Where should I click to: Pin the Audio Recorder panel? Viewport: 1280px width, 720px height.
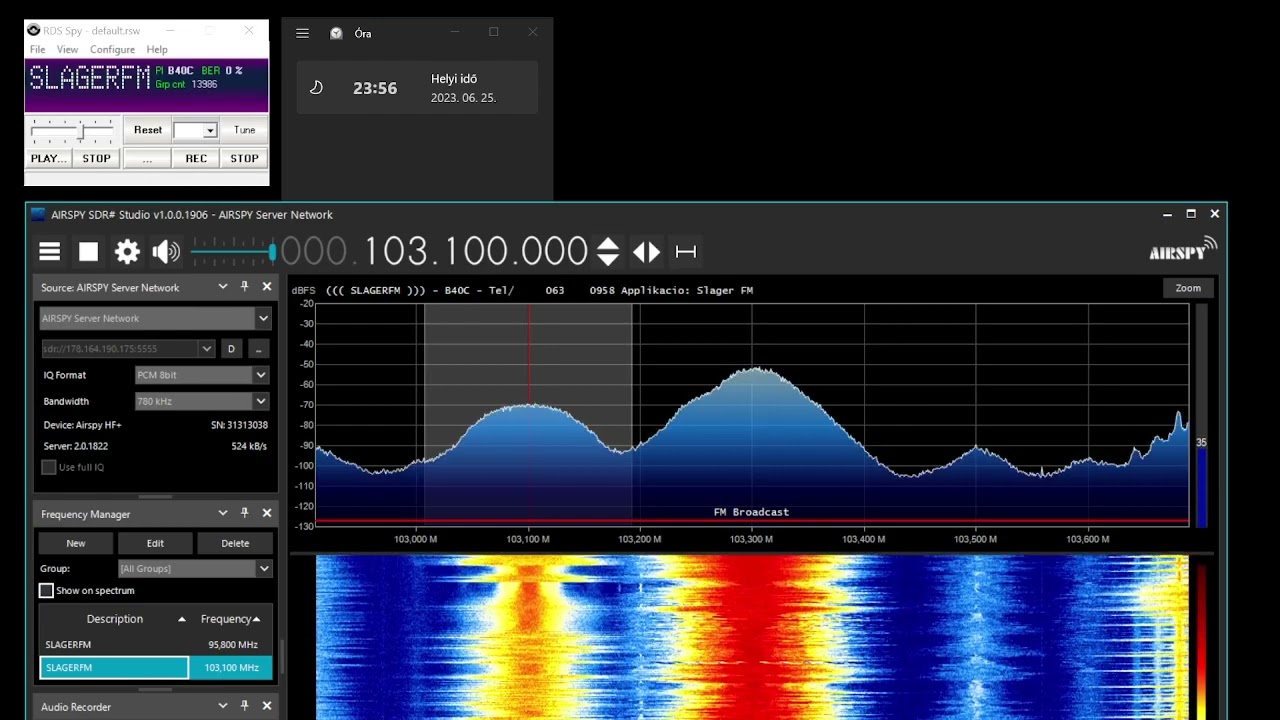click(x=244, y=706)
